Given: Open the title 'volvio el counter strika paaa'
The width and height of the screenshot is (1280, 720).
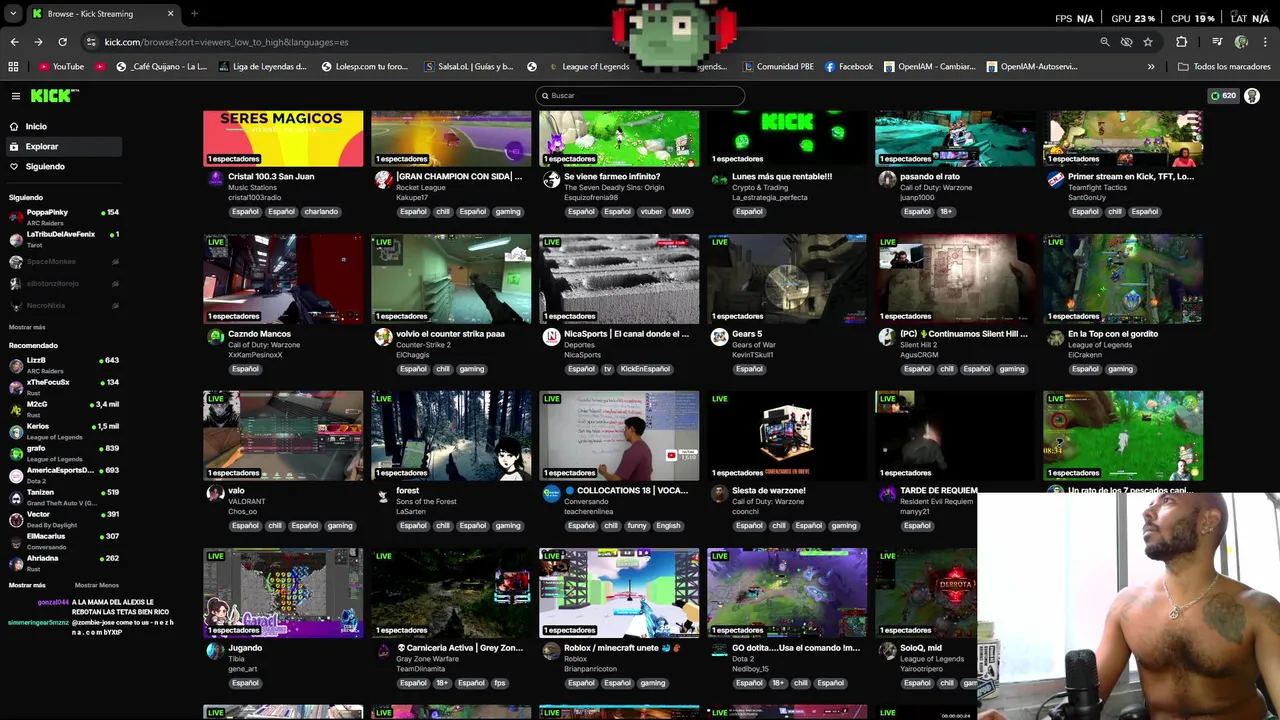Looking at the screenshot, I should point(450,334).
